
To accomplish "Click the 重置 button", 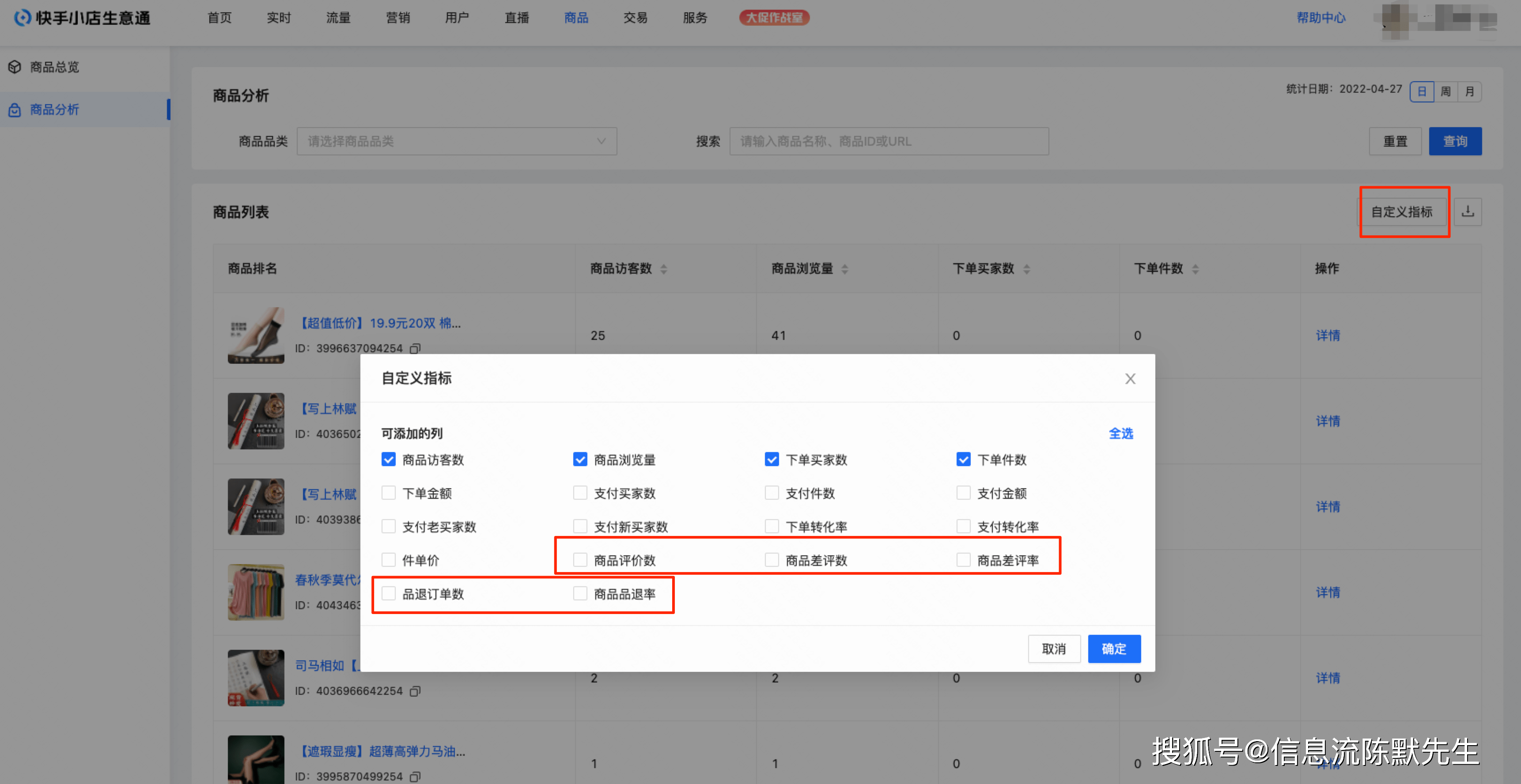I will click(x=1395, y=141).
